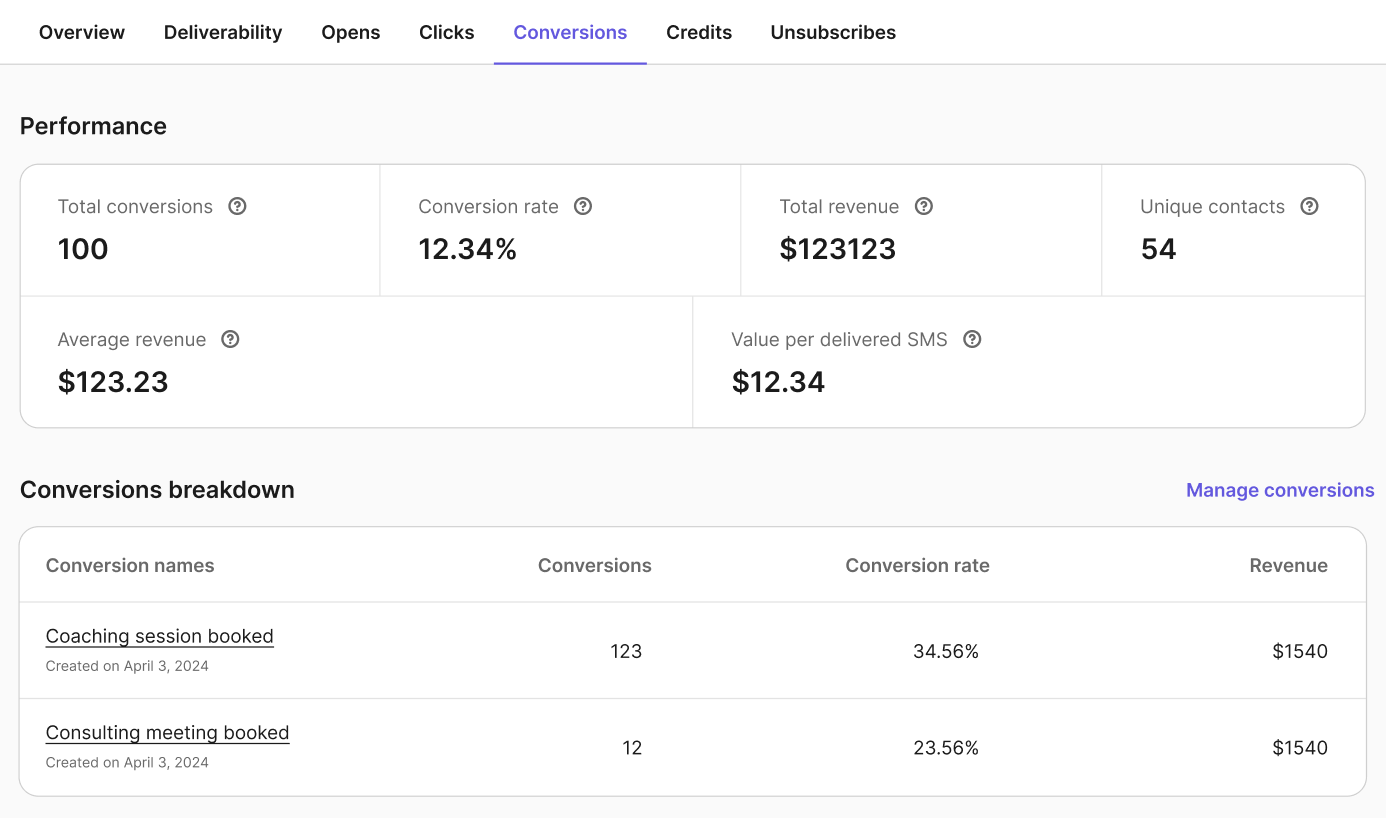The height and width of the screenshot is (818, 1386).
Task: Open the Deliverability tab
Action: point(222,31)
